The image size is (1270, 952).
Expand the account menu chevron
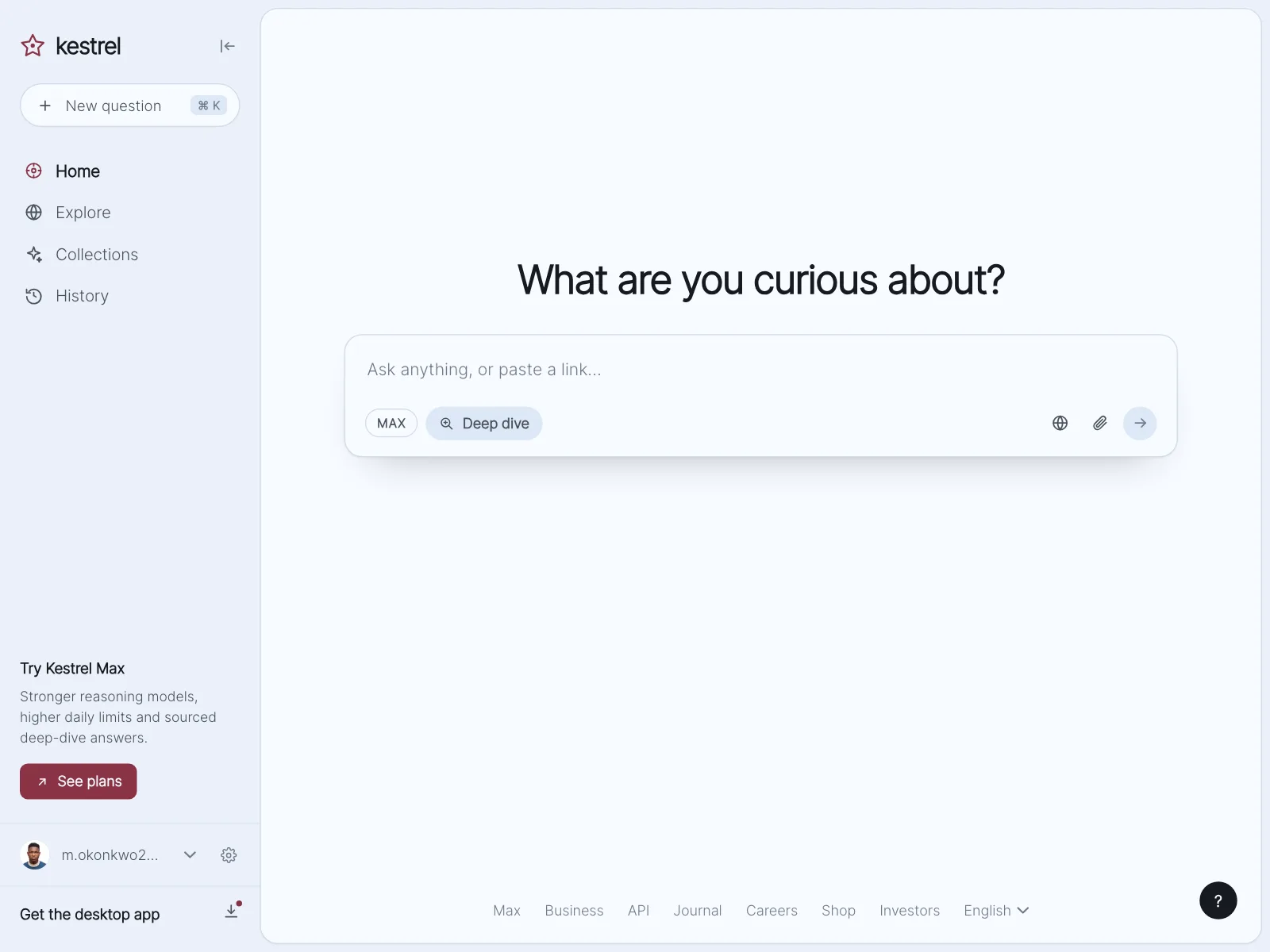click(x=190, y=855)
